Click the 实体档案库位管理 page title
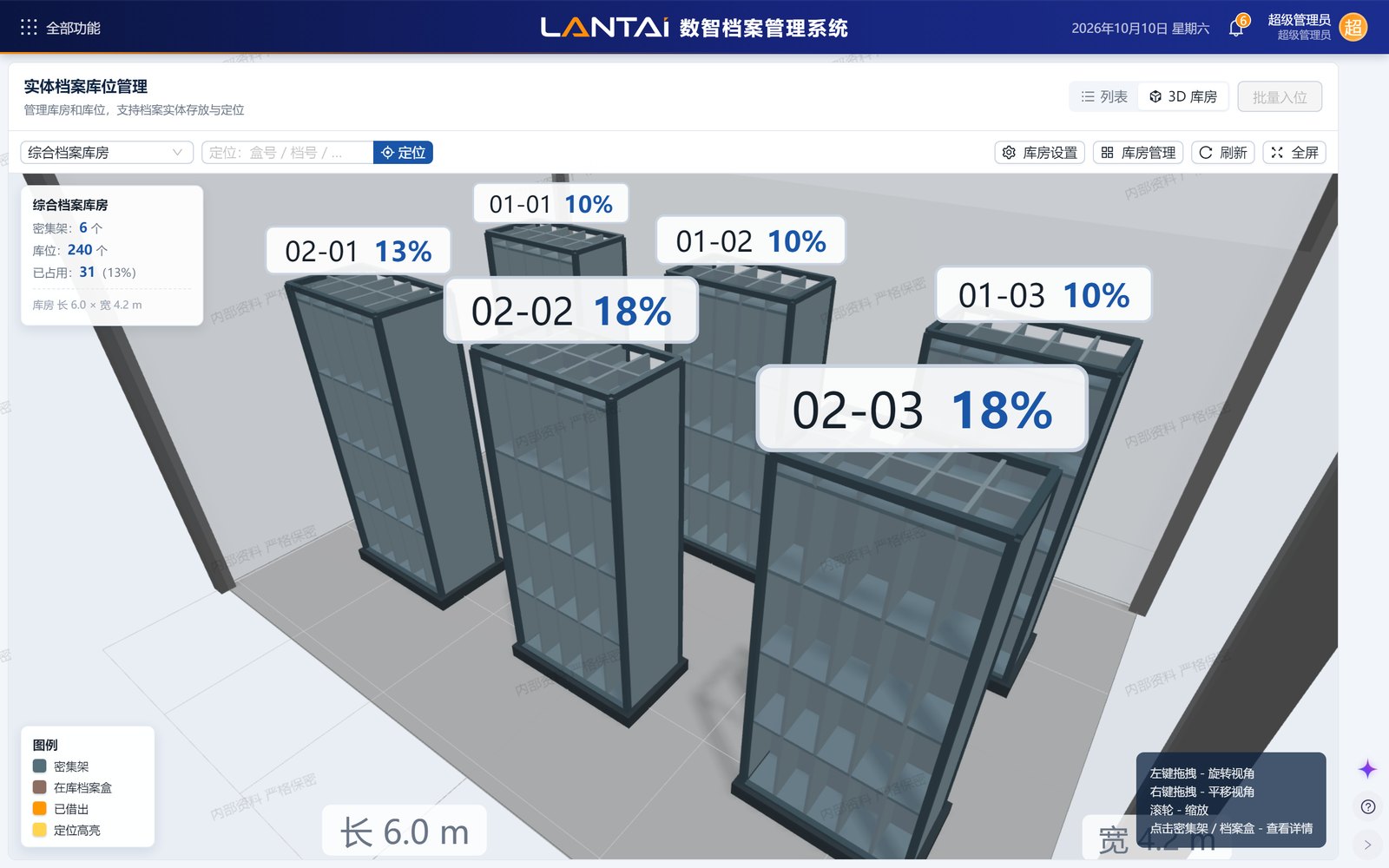This screenshot has width=1389, height=868. point(85,87)
